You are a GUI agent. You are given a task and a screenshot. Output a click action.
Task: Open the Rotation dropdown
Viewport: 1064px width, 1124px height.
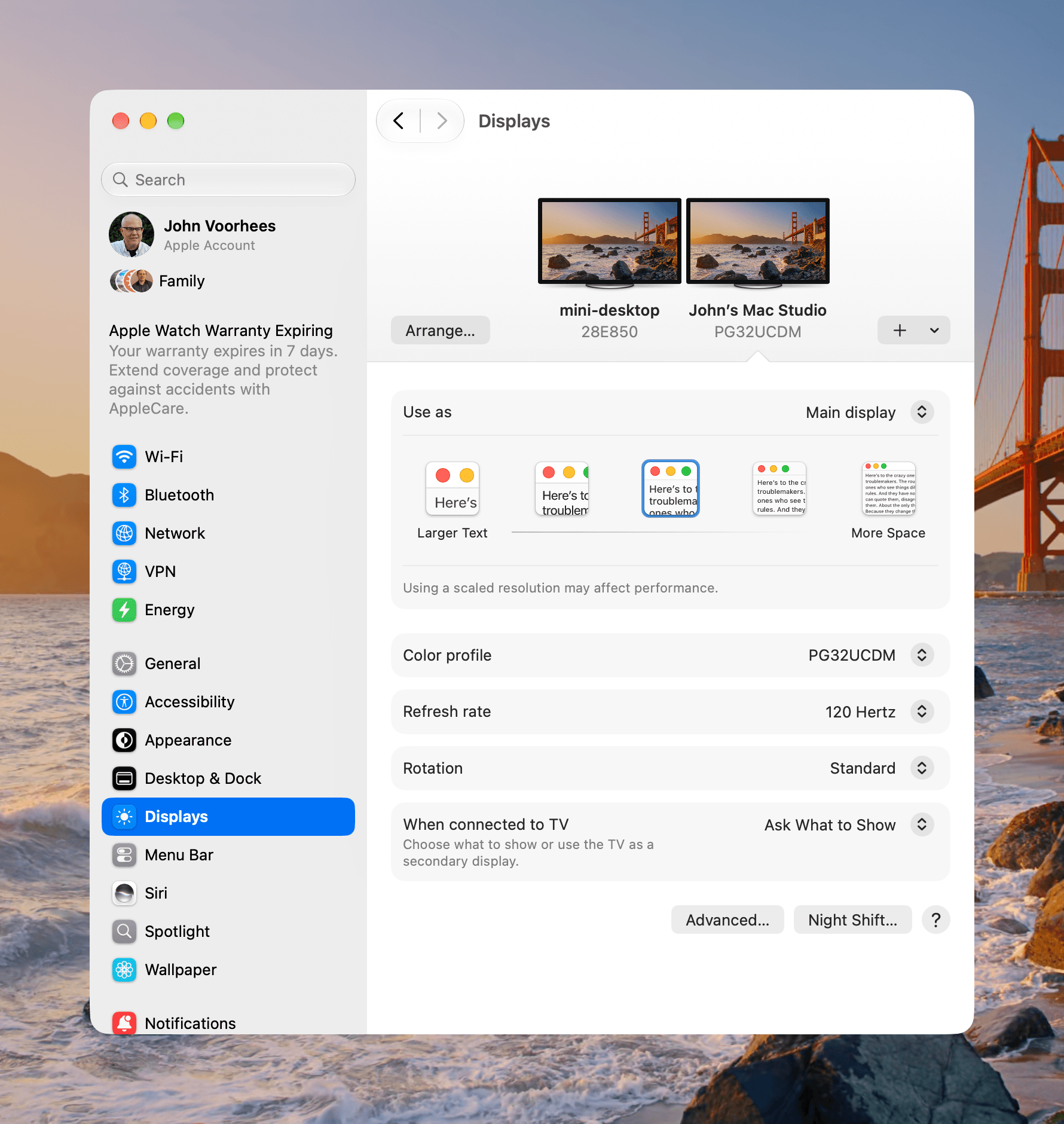pyautogui.click(x=922, y=768)
